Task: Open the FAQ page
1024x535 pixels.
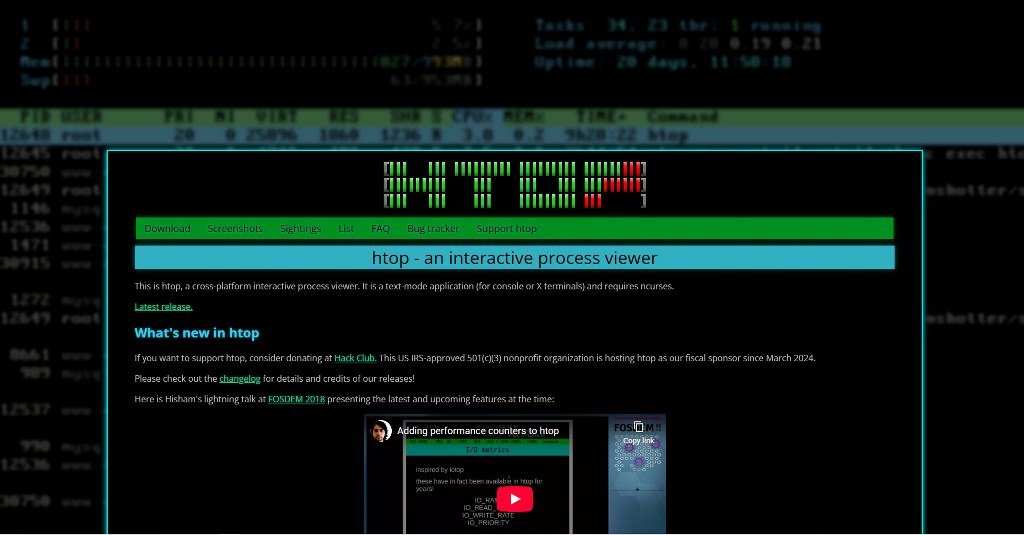Action: 380,229
